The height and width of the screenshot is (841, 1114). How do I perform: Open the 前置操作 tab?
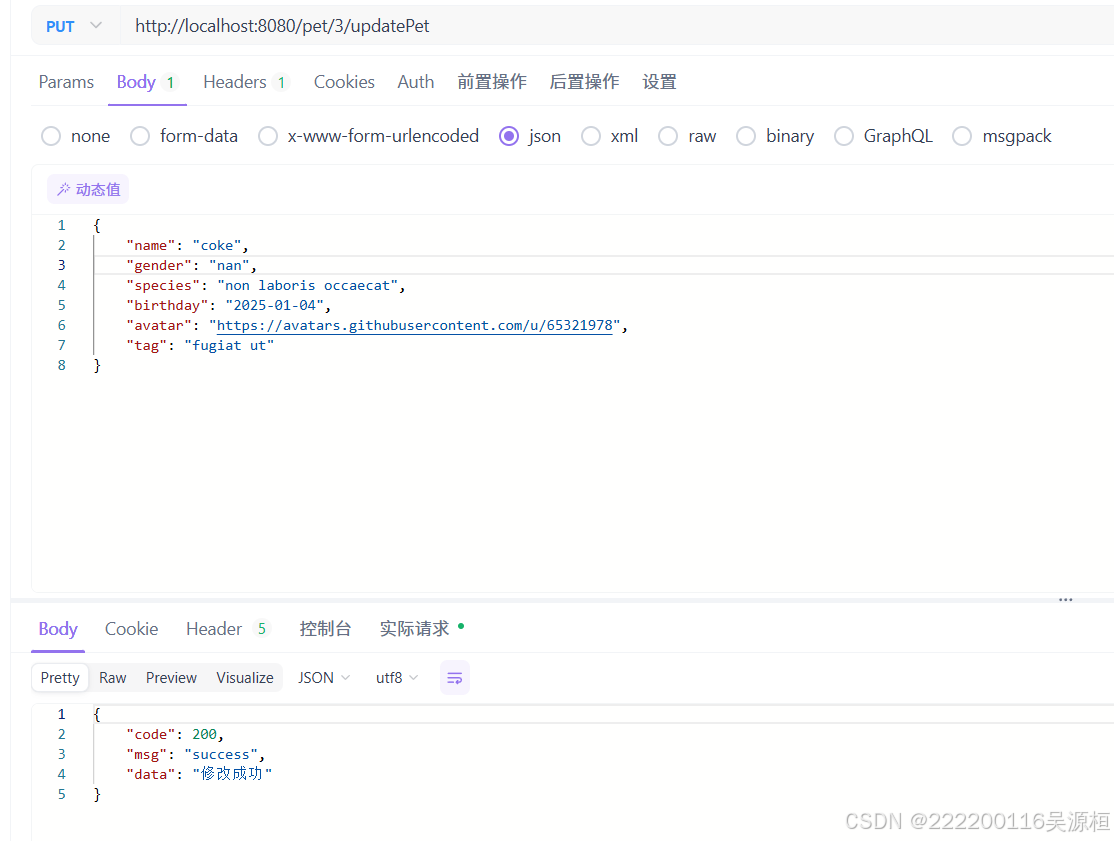[x=492, y=82]
